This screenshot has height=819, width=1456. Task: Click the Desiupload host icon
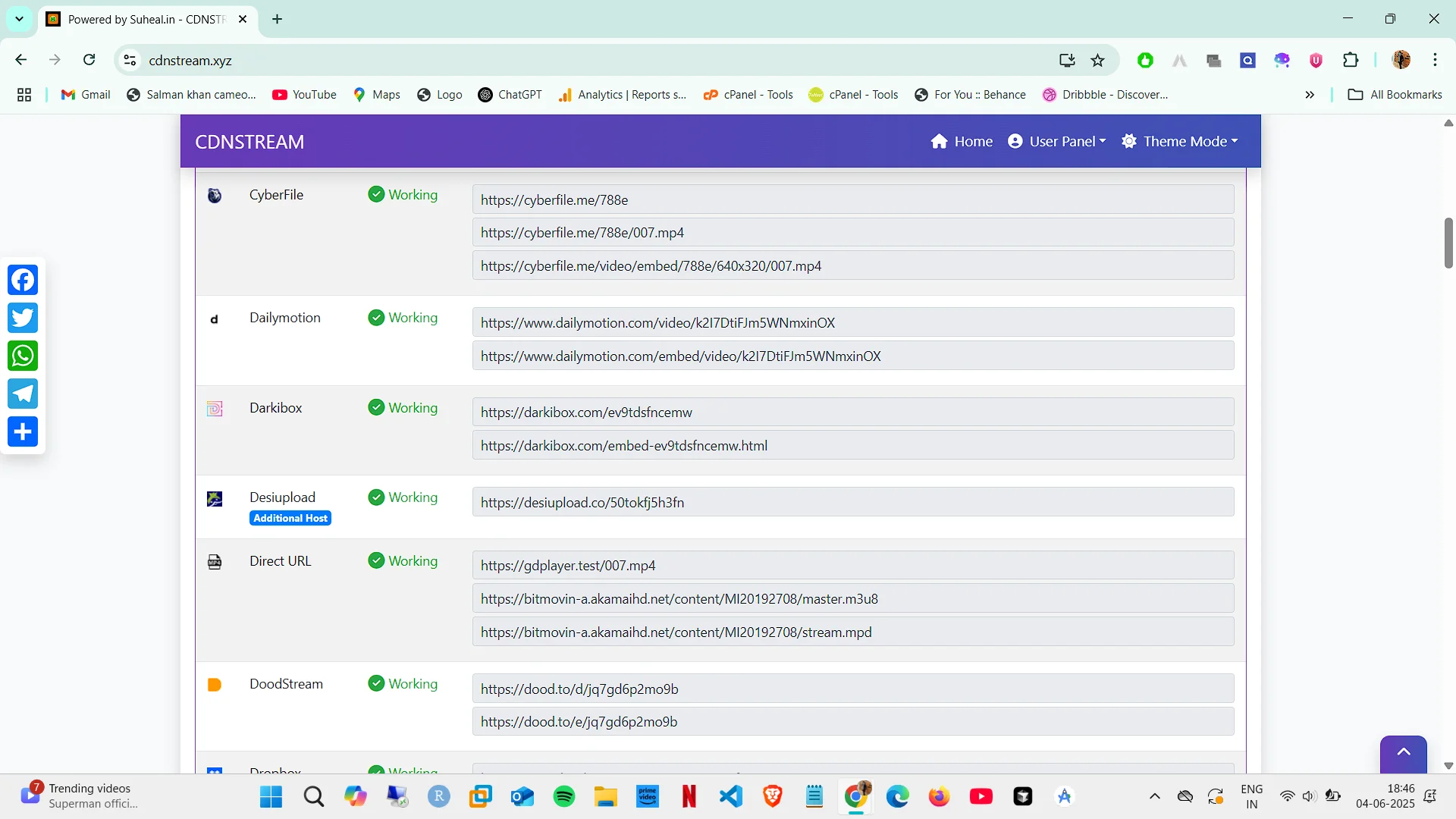pos(215,499)
